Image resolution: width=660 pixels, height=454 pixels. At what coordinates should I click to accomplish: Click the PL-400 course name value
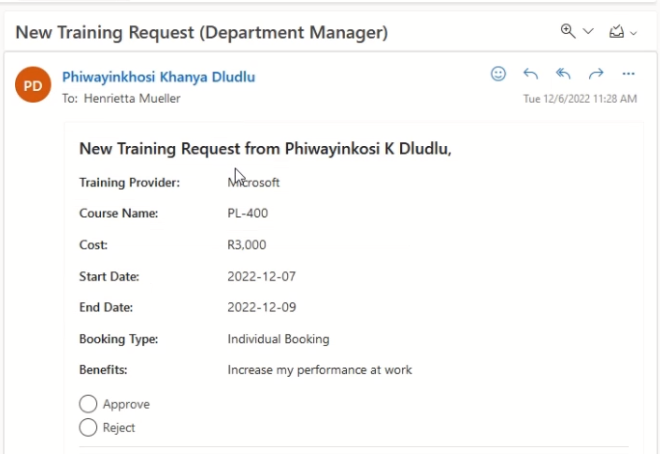click(248, 213)
